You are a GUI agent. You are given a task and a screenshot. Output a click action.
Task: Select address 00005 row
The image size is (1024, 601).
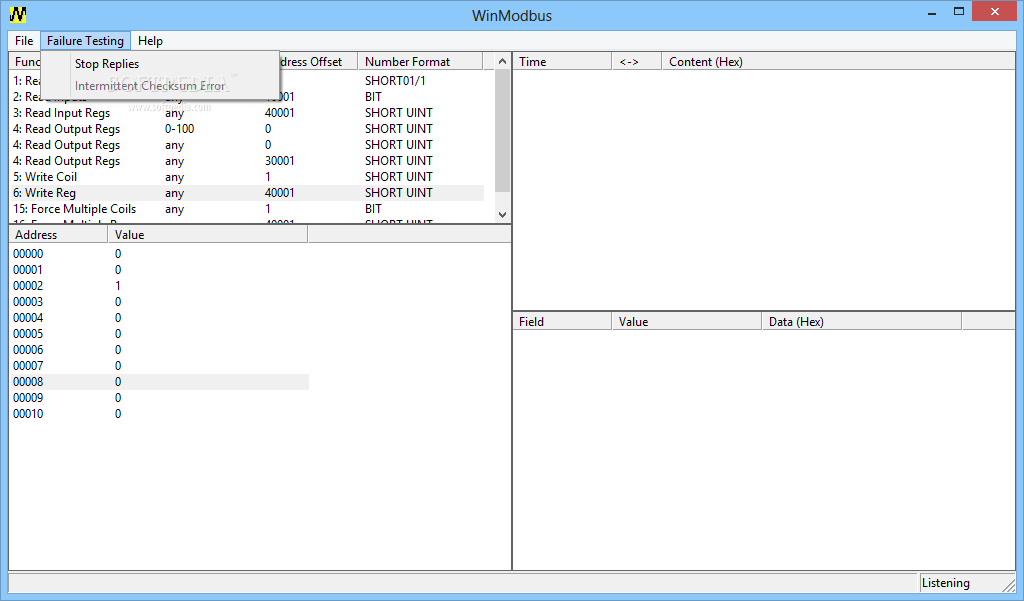coord(159,333)
